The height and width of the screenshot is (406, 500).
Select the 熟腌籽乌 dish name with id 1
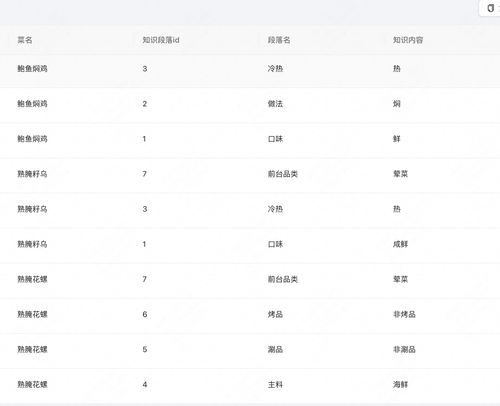[32, 244]
